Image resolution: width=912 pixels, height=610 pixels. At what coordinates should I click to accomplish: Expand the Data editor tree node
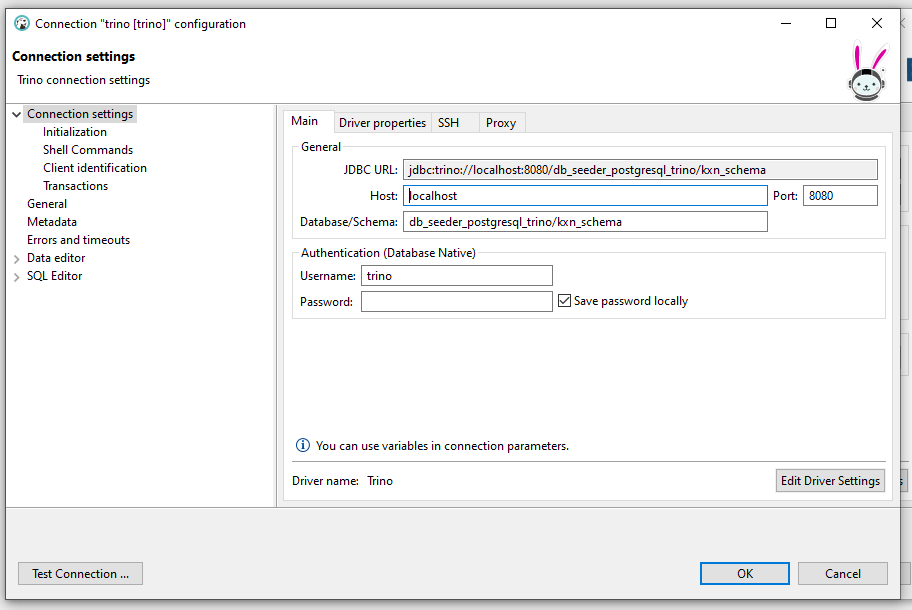pyautogui.click(x=16, y=259)
